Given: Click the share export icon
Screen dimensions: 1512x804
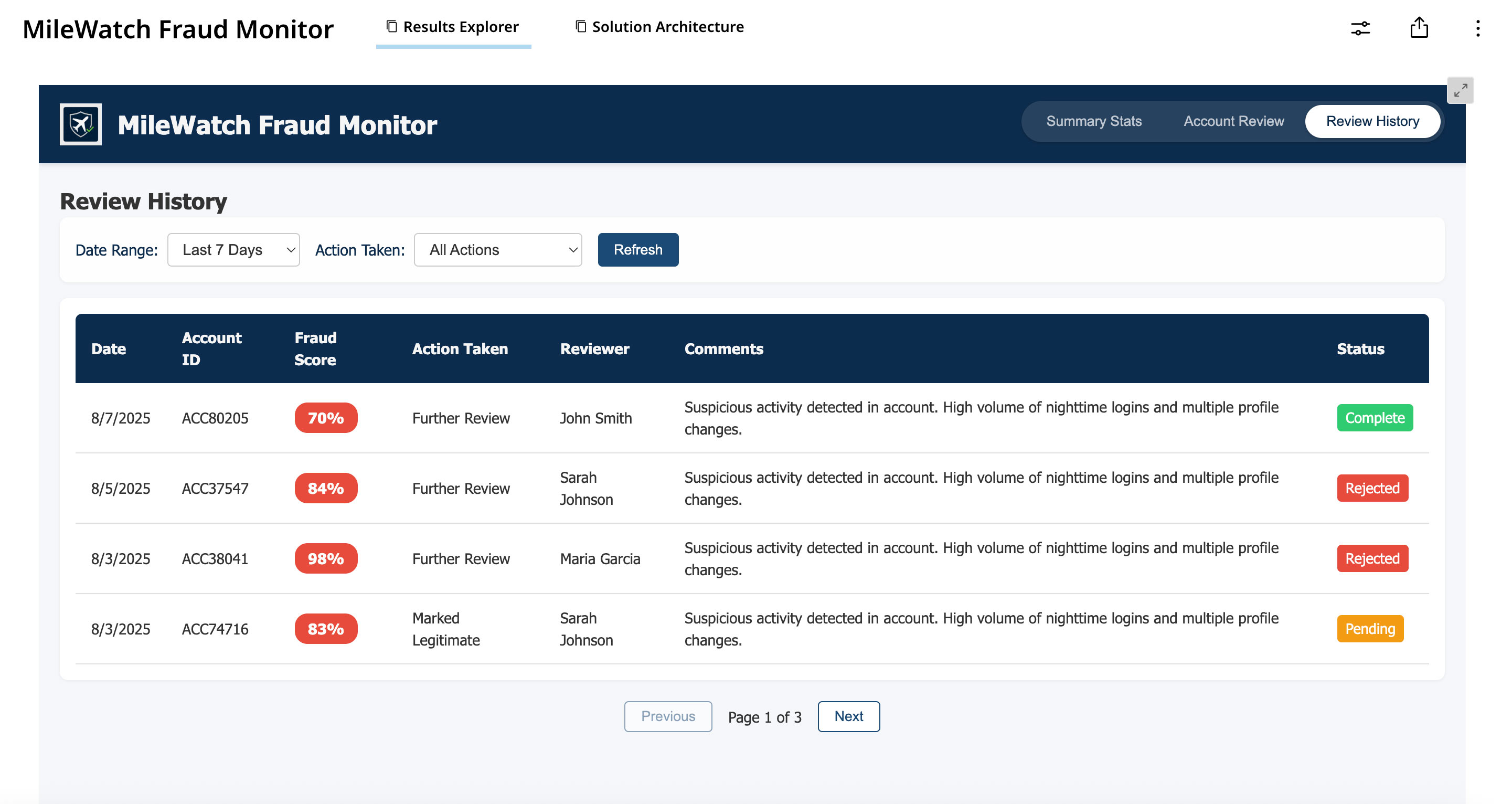Looking at the screenshot, I should 1419,28.
